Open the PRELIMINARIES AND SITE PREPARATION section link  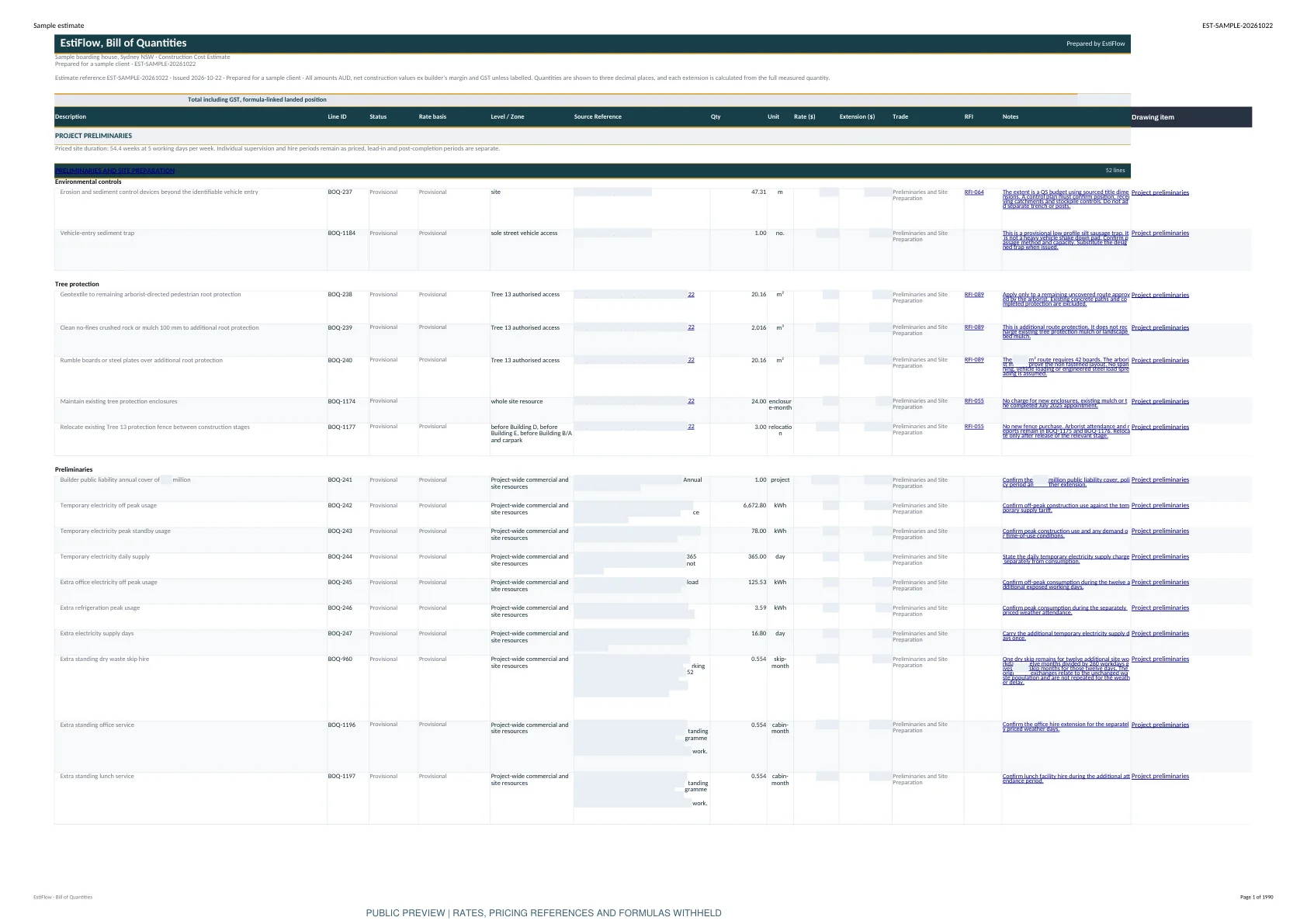pos(115,171)
